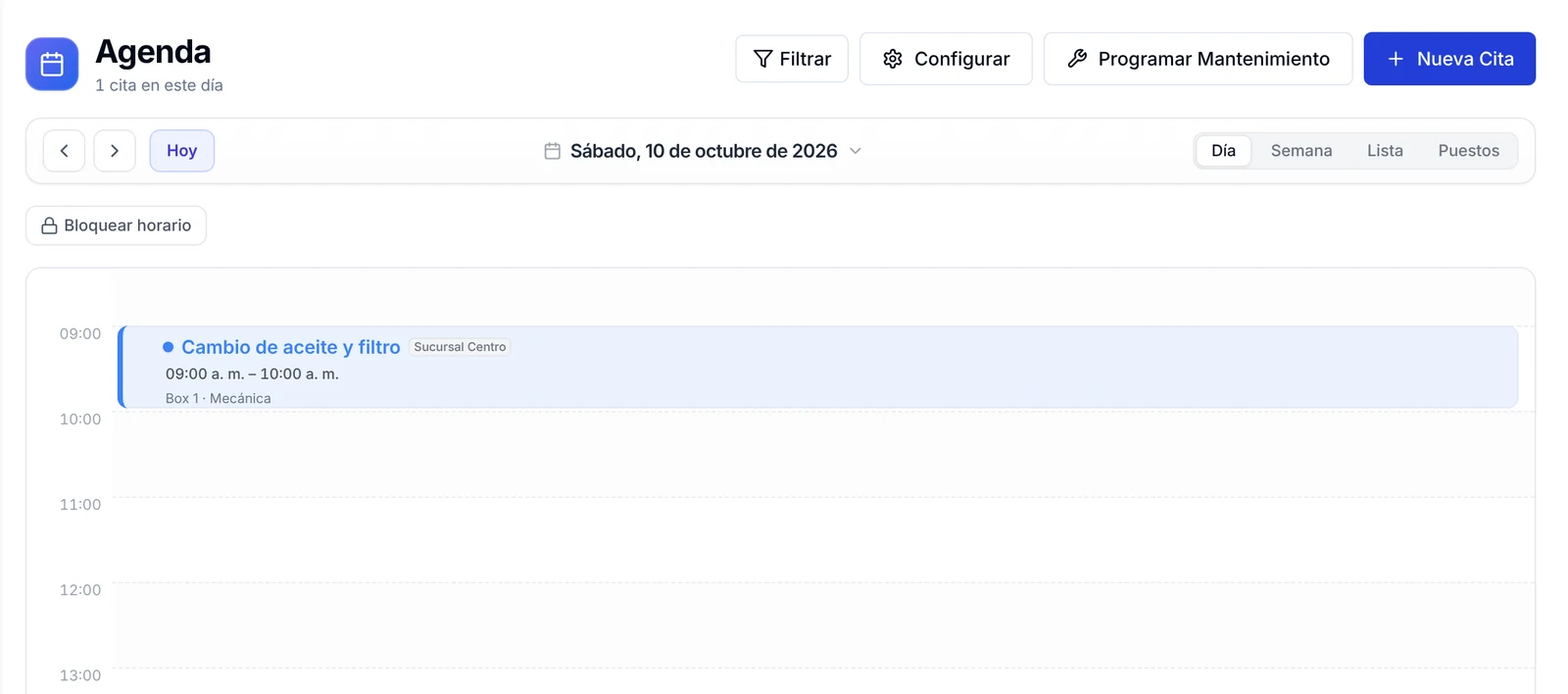Click the Agenda calendar app icon
Screen dimensions: 1568x694
52,64
